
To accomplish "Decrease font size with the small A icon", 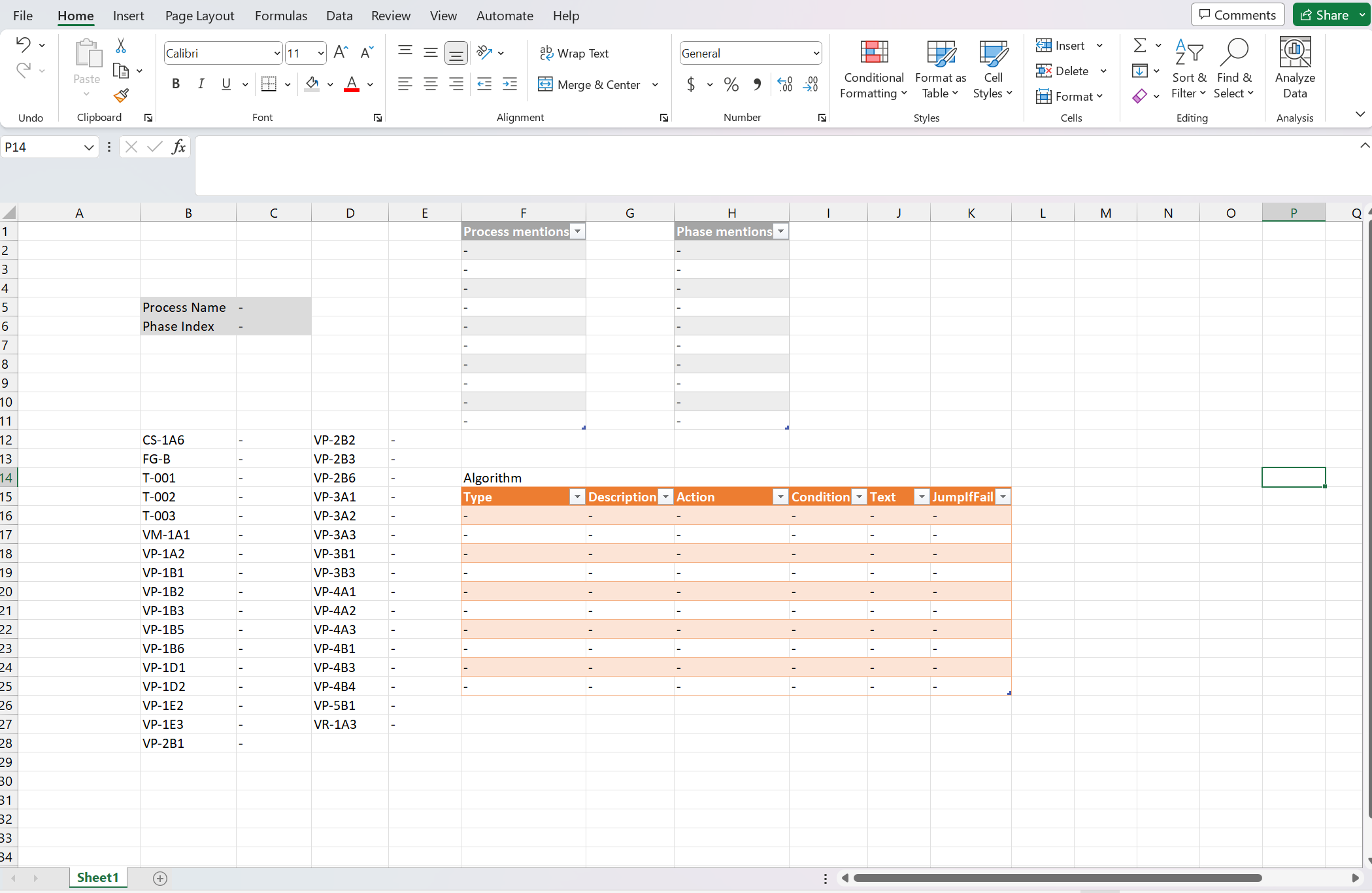I will 367,53.
